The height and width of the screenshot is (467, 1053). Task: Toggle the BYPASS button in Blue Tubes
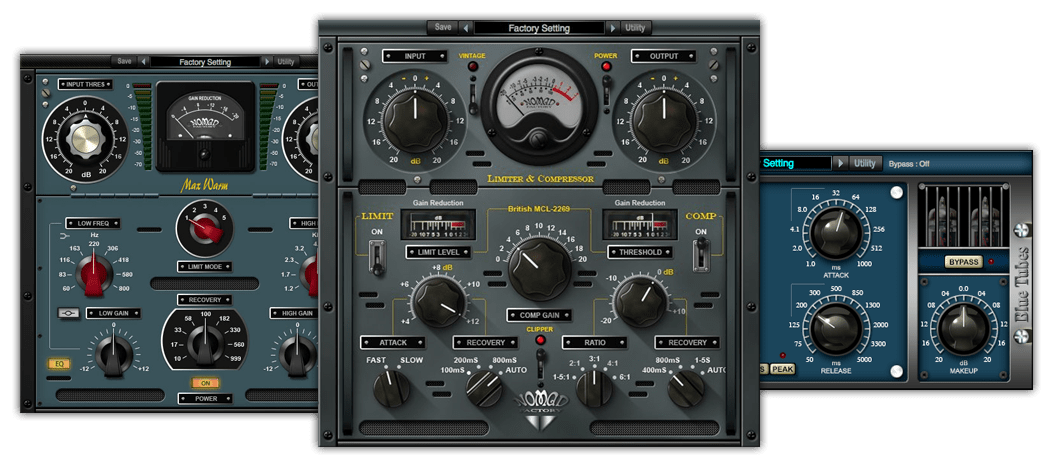coord(964,261)
